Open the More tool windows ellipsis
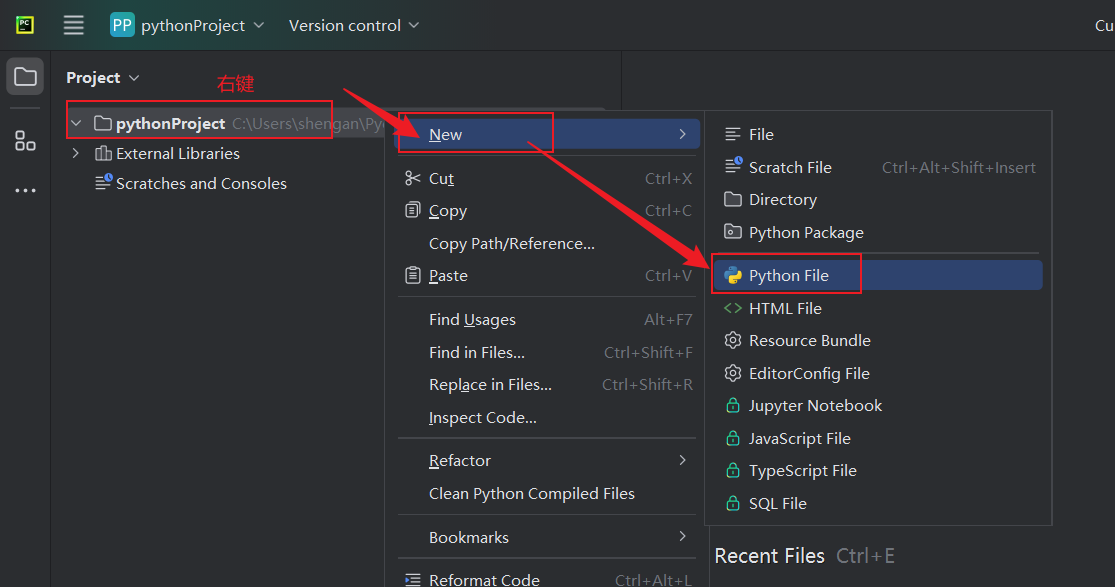Viewport: 1115px width, 587px height. pyautogui.click(x=25, y=190)
